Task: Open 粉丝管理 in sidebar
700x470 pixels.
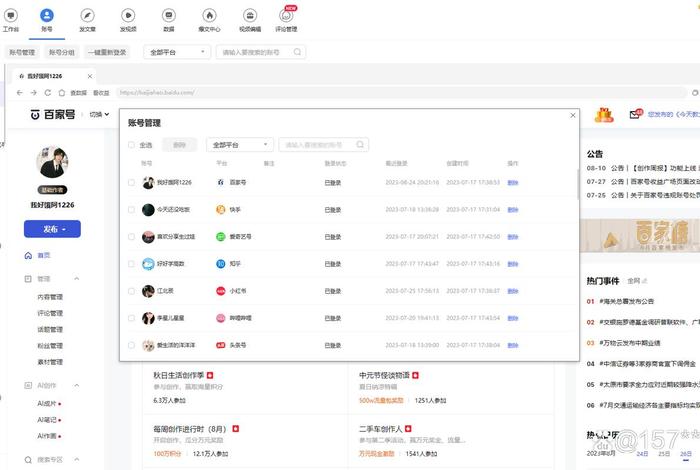Action: (50, 345)
